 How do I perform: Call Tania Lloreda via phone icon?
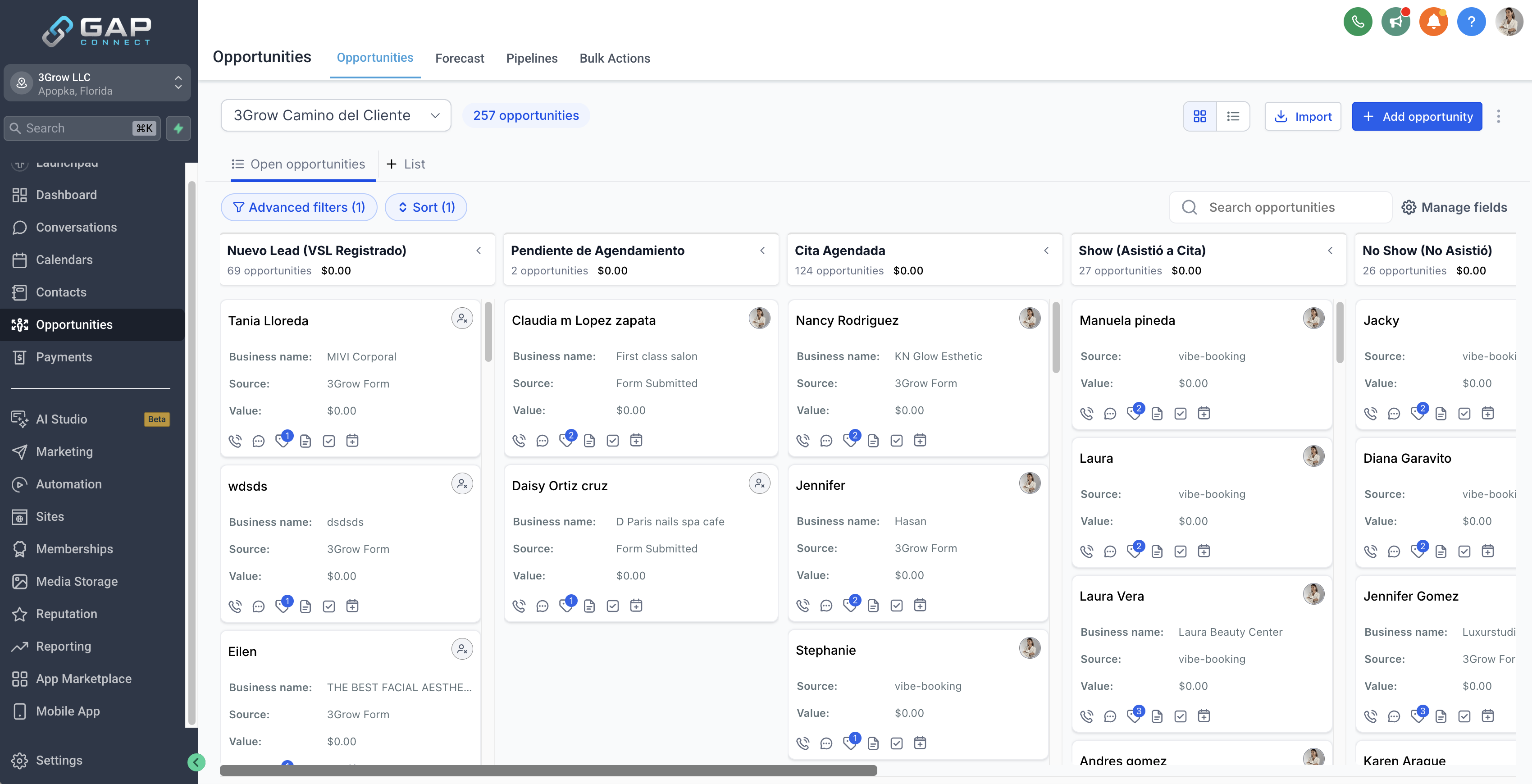point(236,441)
